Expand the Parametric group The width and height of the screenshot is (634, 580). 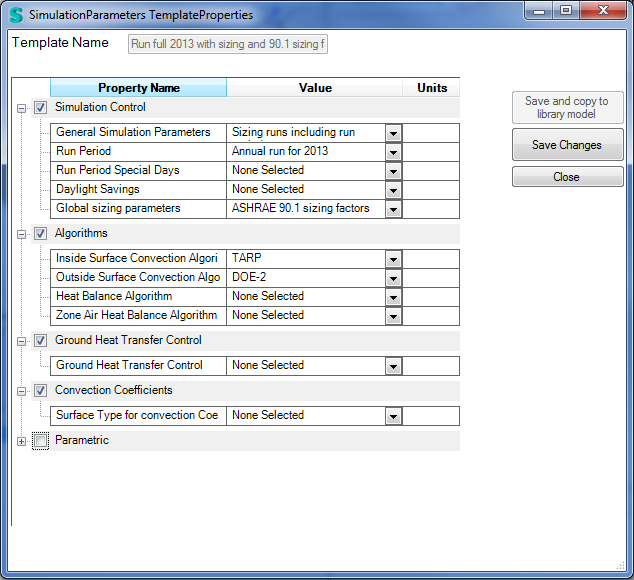point(22,440)
